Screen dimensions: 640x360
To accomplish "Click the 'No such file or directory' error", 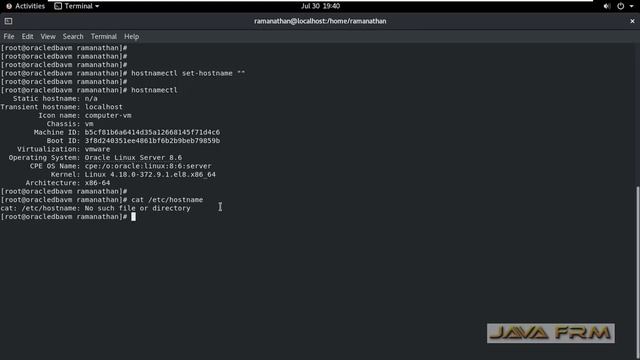I will 138,208.
